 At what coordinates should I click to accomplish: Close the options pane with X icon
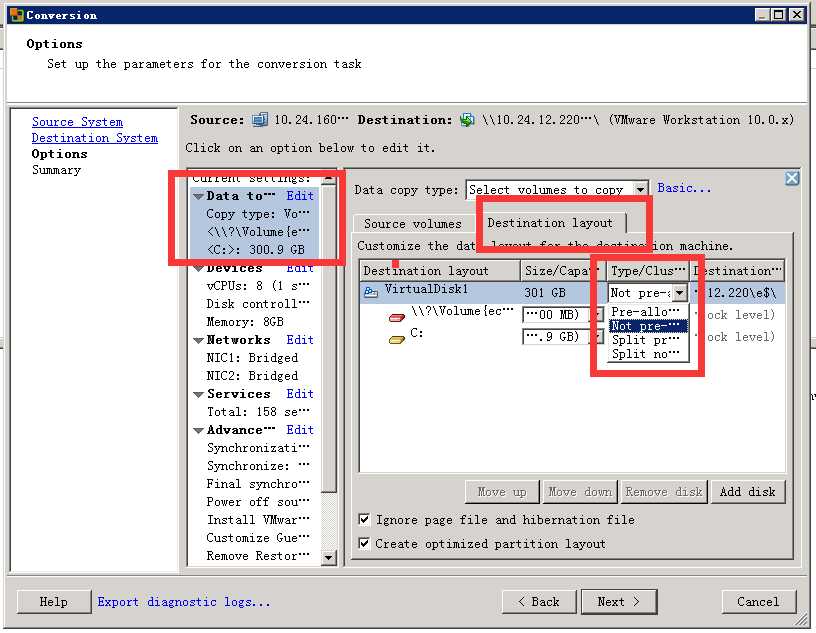[792, 179]
